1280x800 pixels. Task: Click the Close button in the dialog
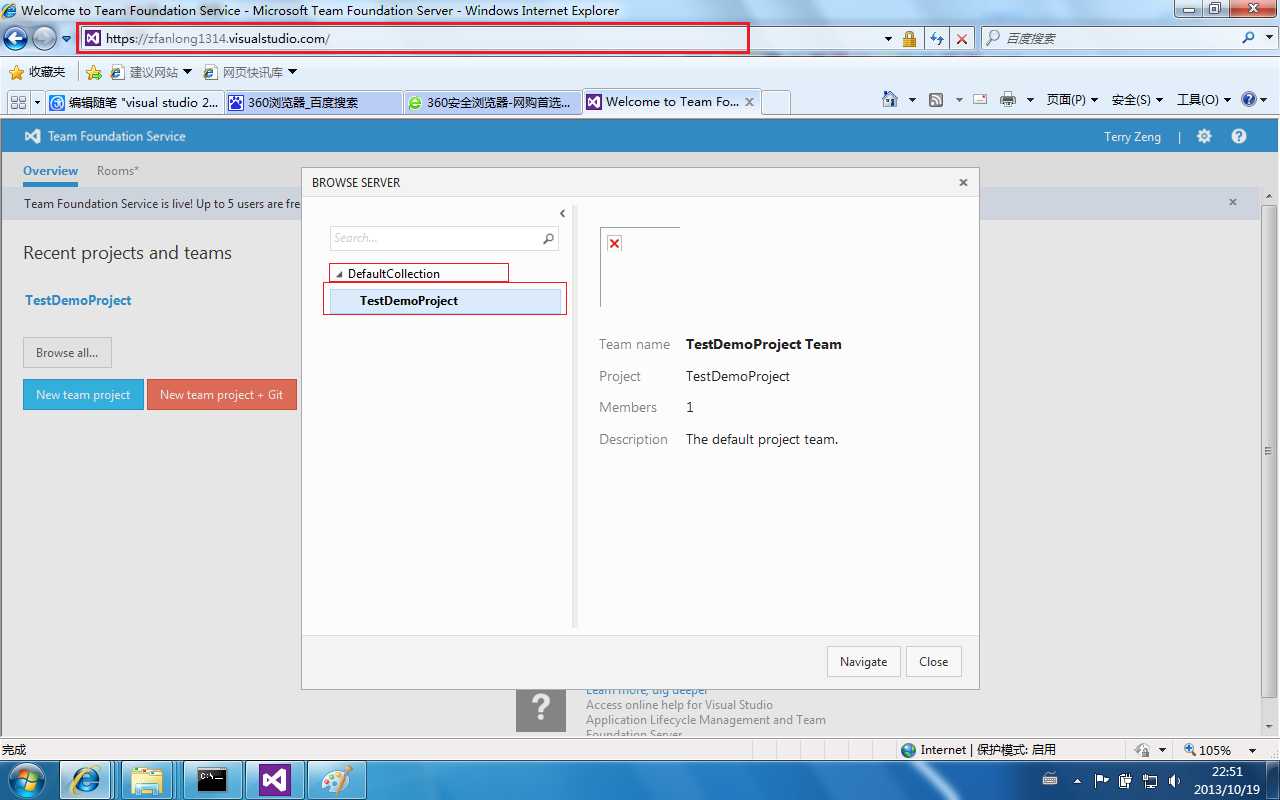933,662
